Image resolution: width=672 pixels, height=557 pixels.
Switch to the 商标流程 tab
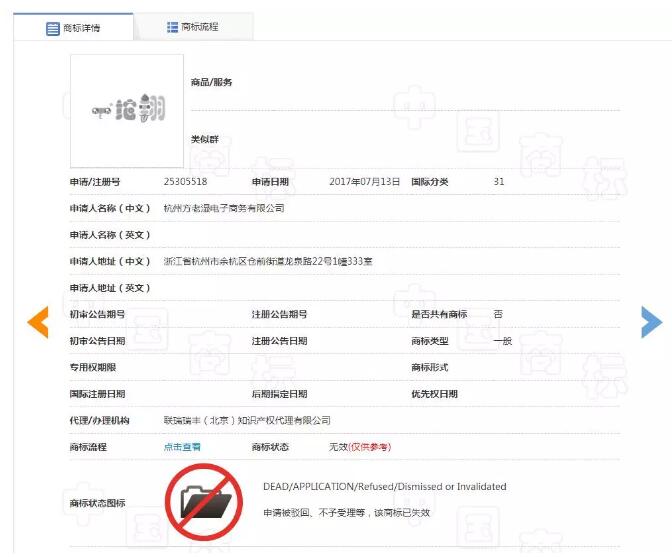point(193,27)
